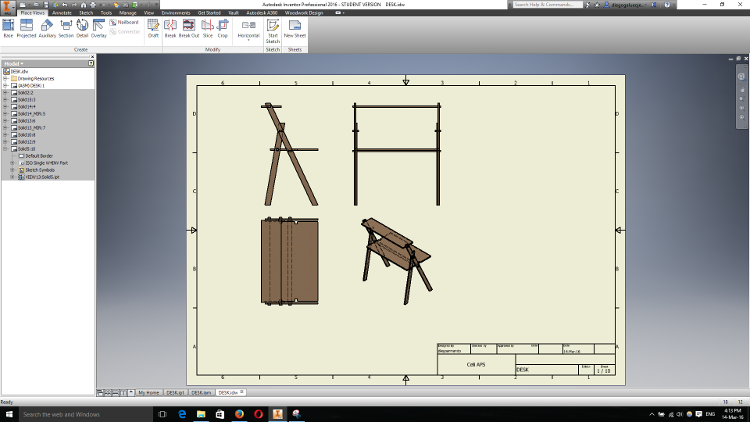Open Opera from the taskbar
The image size is (750, 422).
258,414
